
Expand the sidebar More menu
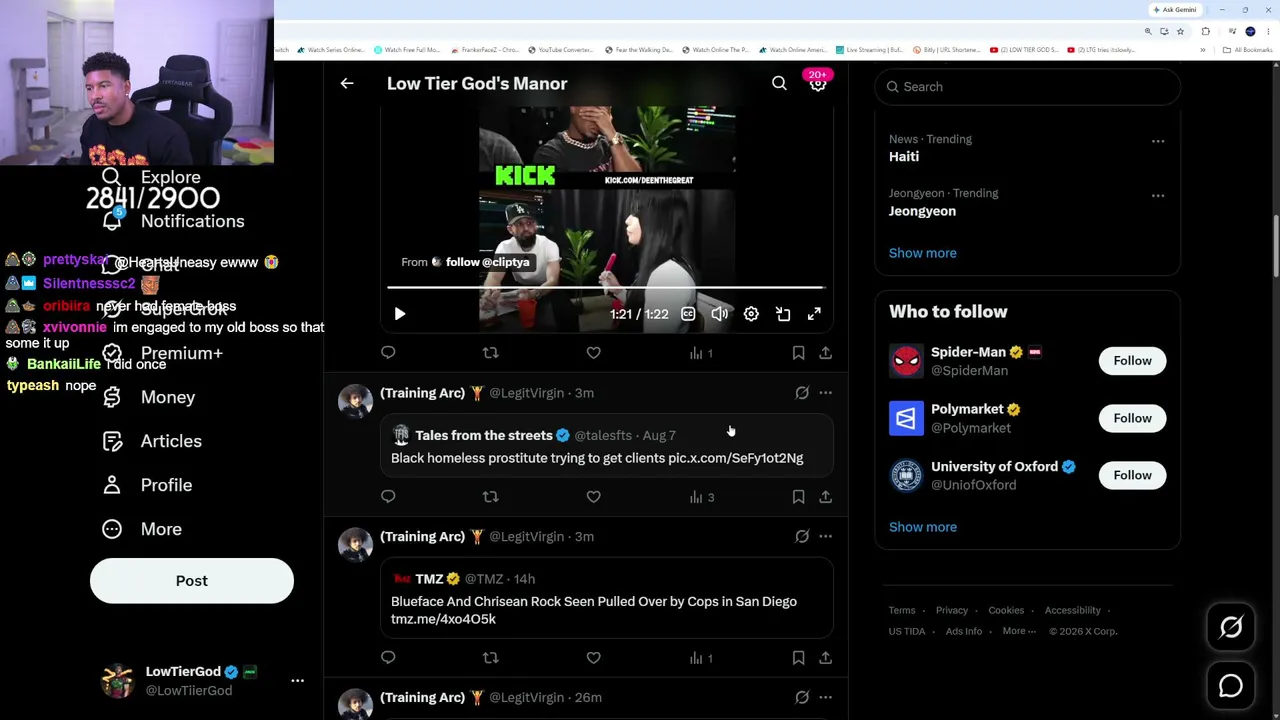(x=142, y=529)
